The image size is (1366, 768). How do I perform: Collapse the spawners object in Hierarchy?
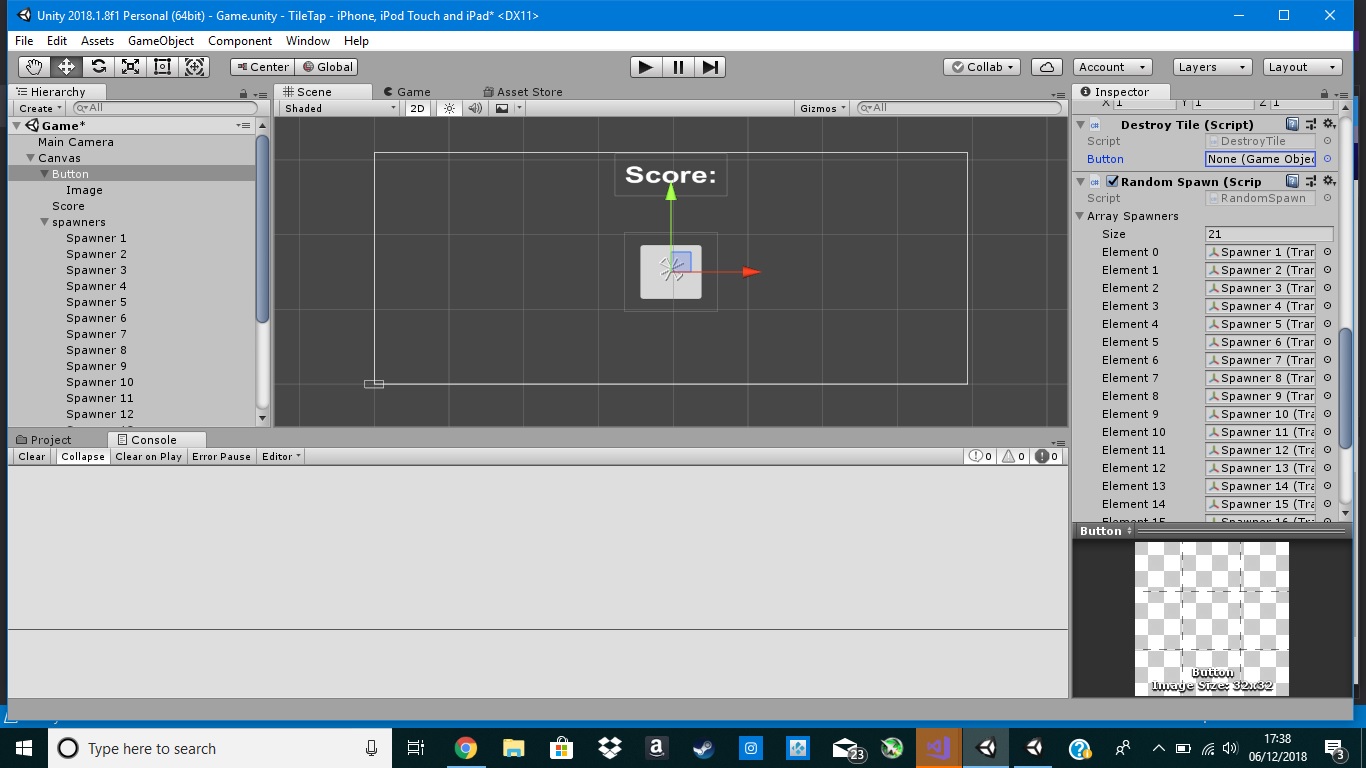coord(45,222)
